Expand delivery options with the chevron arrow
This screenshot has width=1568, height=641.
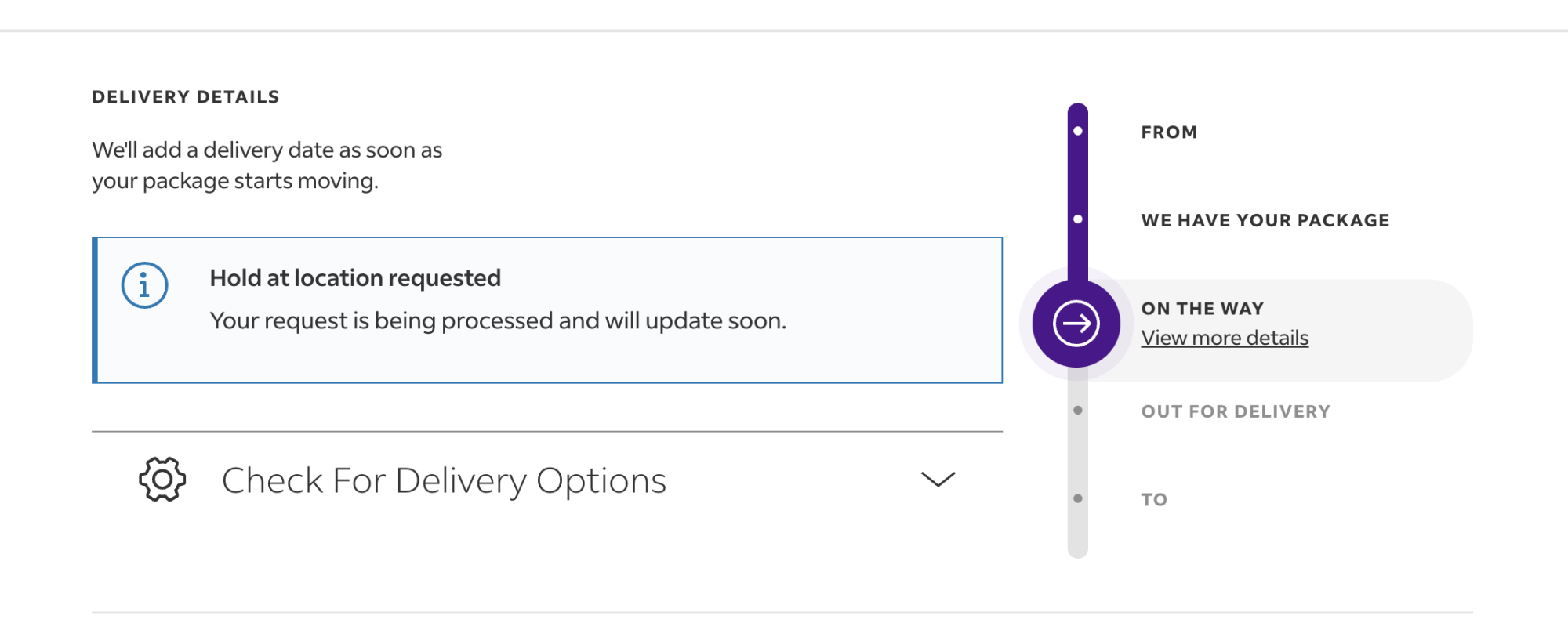pyautogui.click(x=937, y=480)
